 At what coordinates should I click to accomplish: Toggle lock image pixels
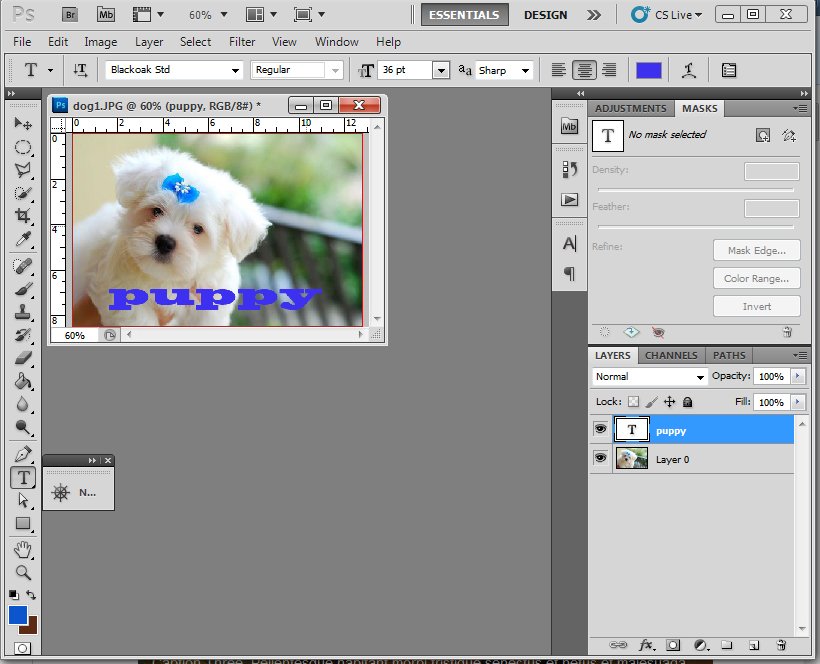pyautogui.click(x=652, y=402)
